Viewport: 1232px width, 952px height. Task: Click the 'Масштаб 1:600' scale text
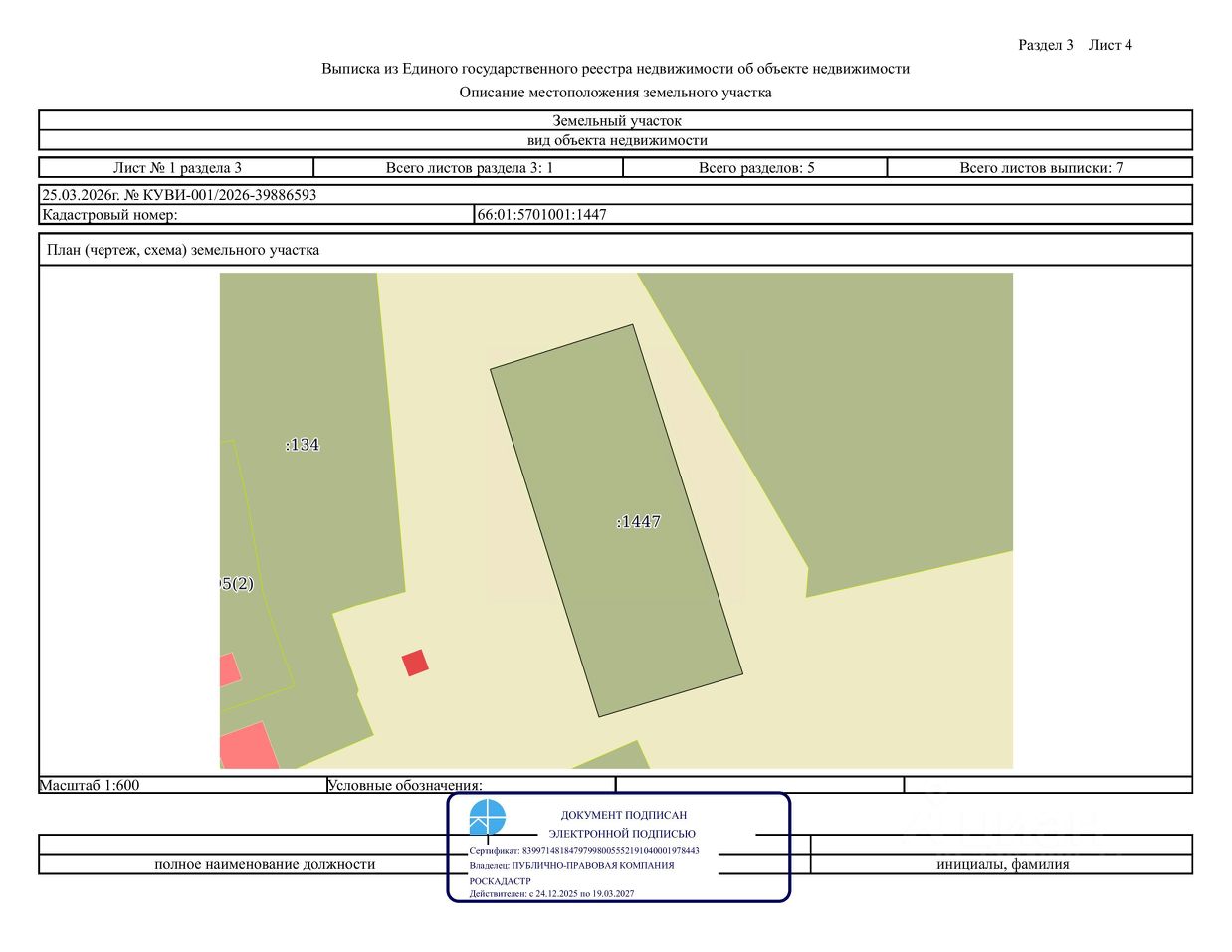[90, 785]
